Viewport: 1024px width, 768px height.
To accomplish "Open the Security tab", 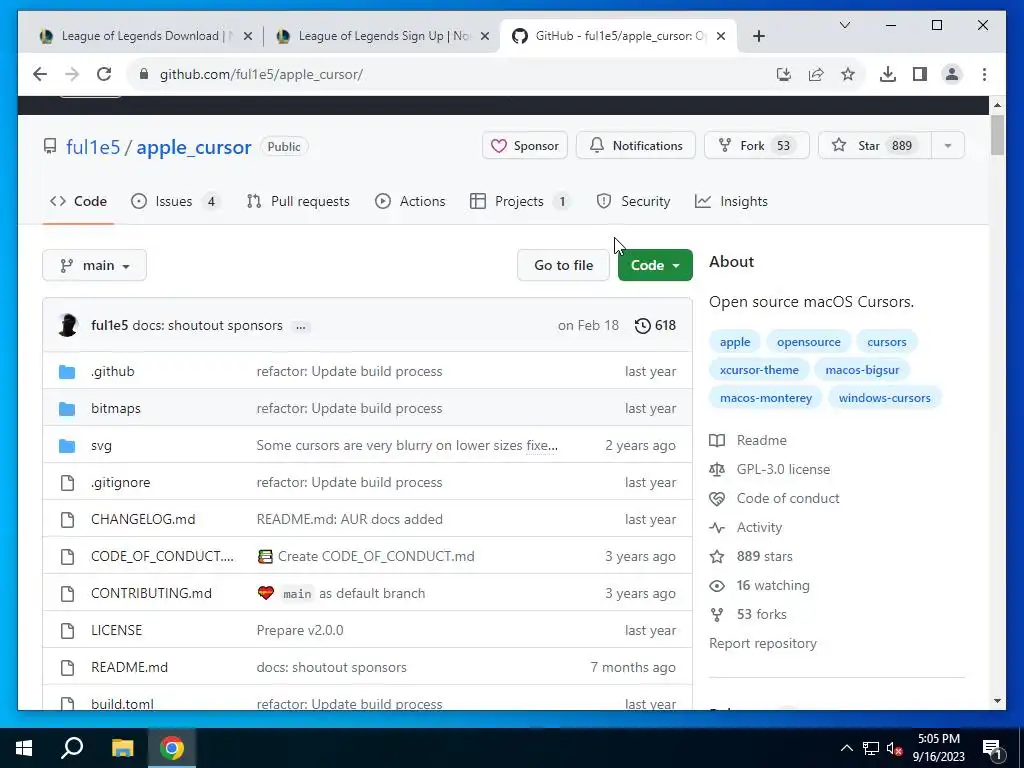I will point(633,201).
